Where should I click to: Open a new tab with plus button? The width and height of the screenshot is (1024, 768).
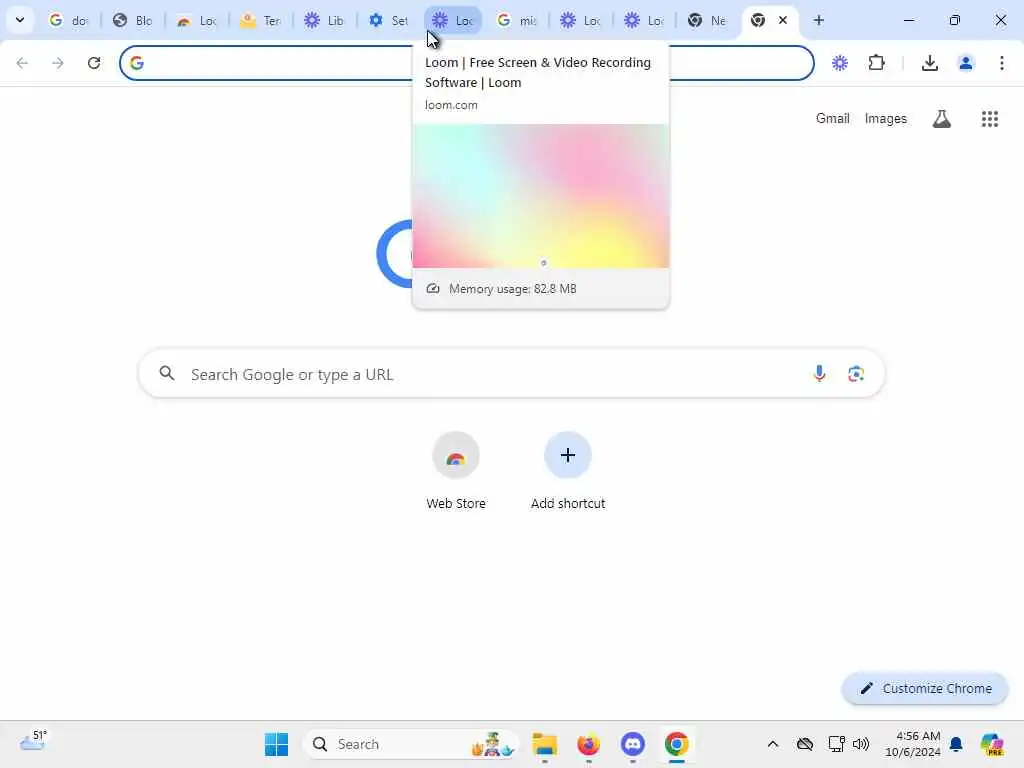click(x=818, y=20)
